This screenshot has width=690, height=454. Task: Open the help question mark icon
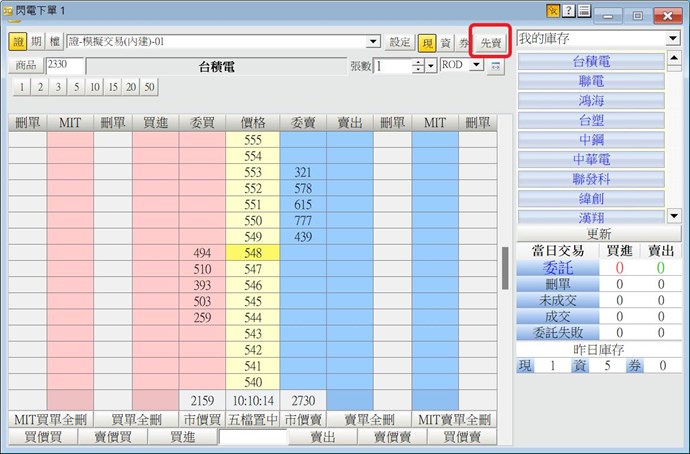pyautogui.click(x=569, y=12)
